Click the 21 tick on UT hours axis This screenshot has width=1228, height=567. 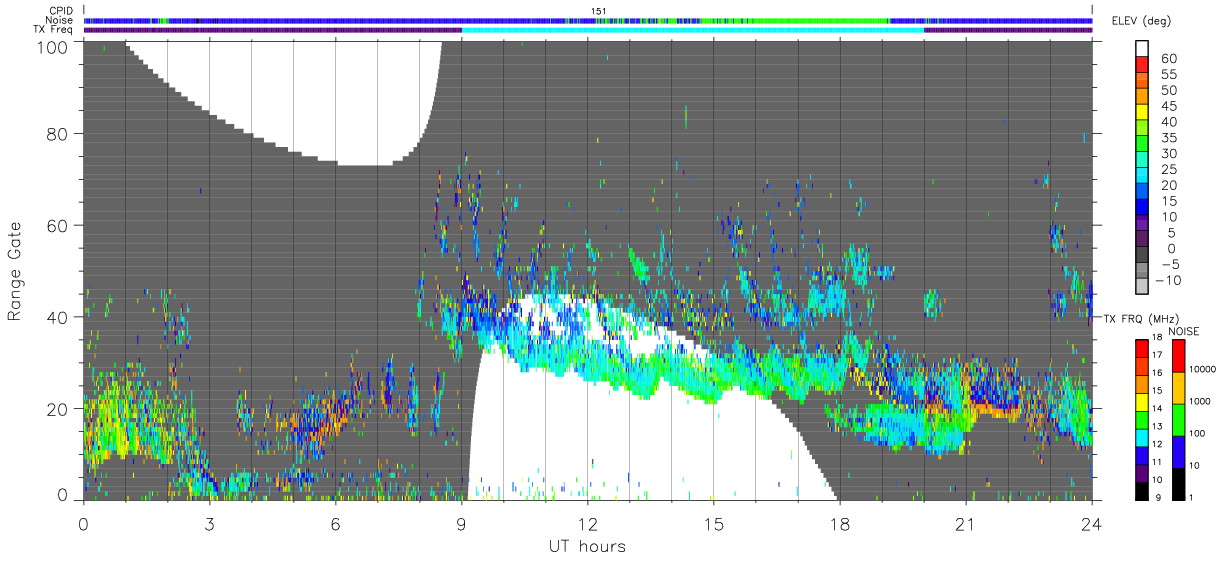(x=965, y=523)
